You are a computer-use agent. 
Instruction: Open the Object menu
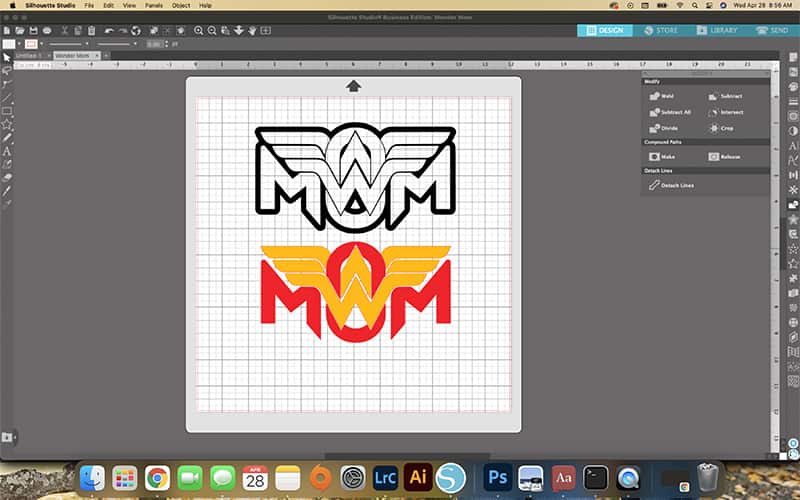point(181,5)
